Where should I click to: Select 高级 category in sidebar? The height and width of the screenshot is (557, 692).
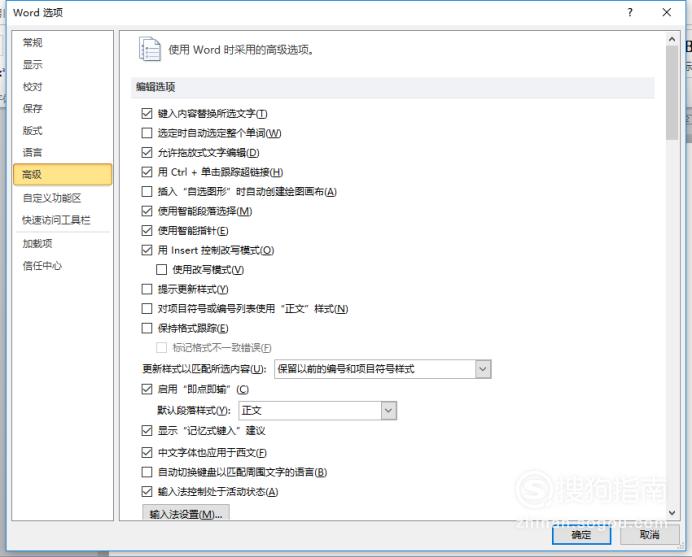point(62,174)
